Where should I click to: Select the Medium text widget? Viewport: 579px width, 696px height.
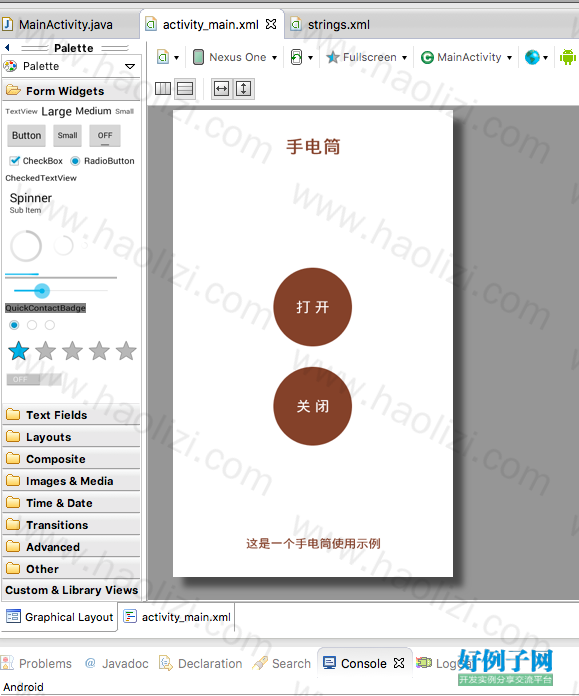[x=93, y=111]
